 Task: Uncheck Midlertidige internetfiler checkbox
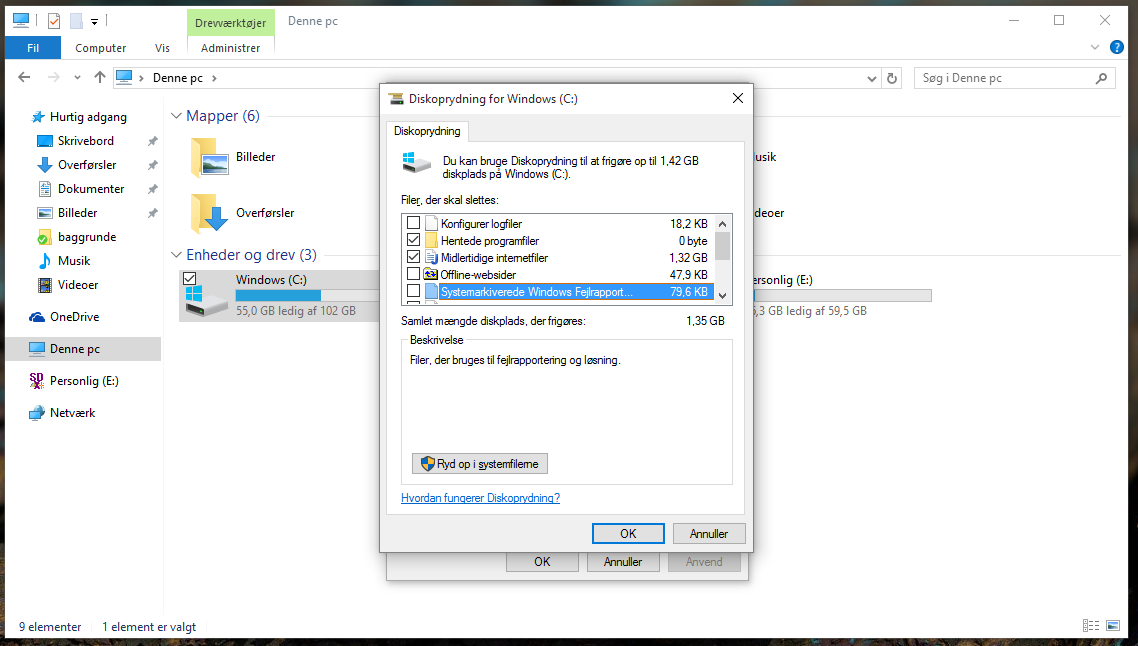(413, 257)
